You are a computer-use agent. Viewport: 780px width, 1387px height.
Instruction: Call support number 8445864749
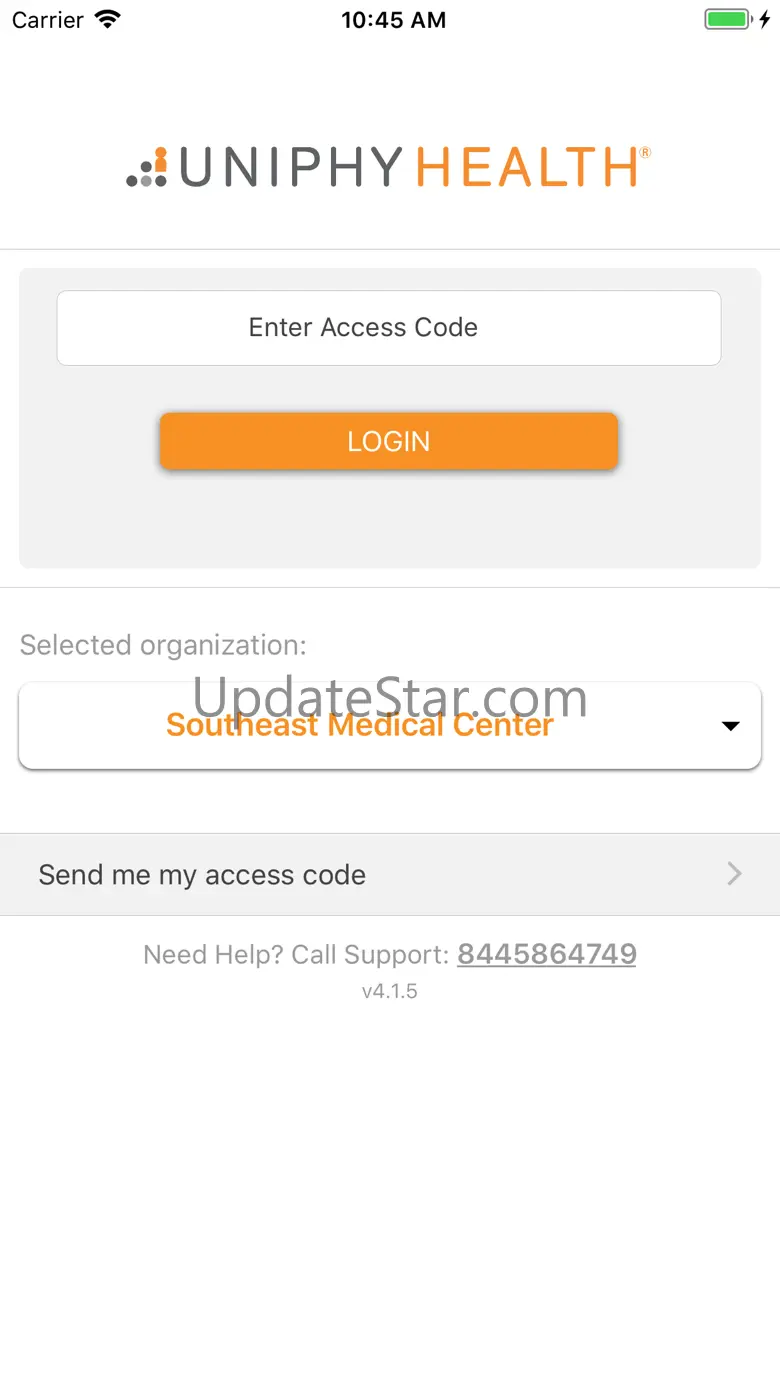point(547,954)
